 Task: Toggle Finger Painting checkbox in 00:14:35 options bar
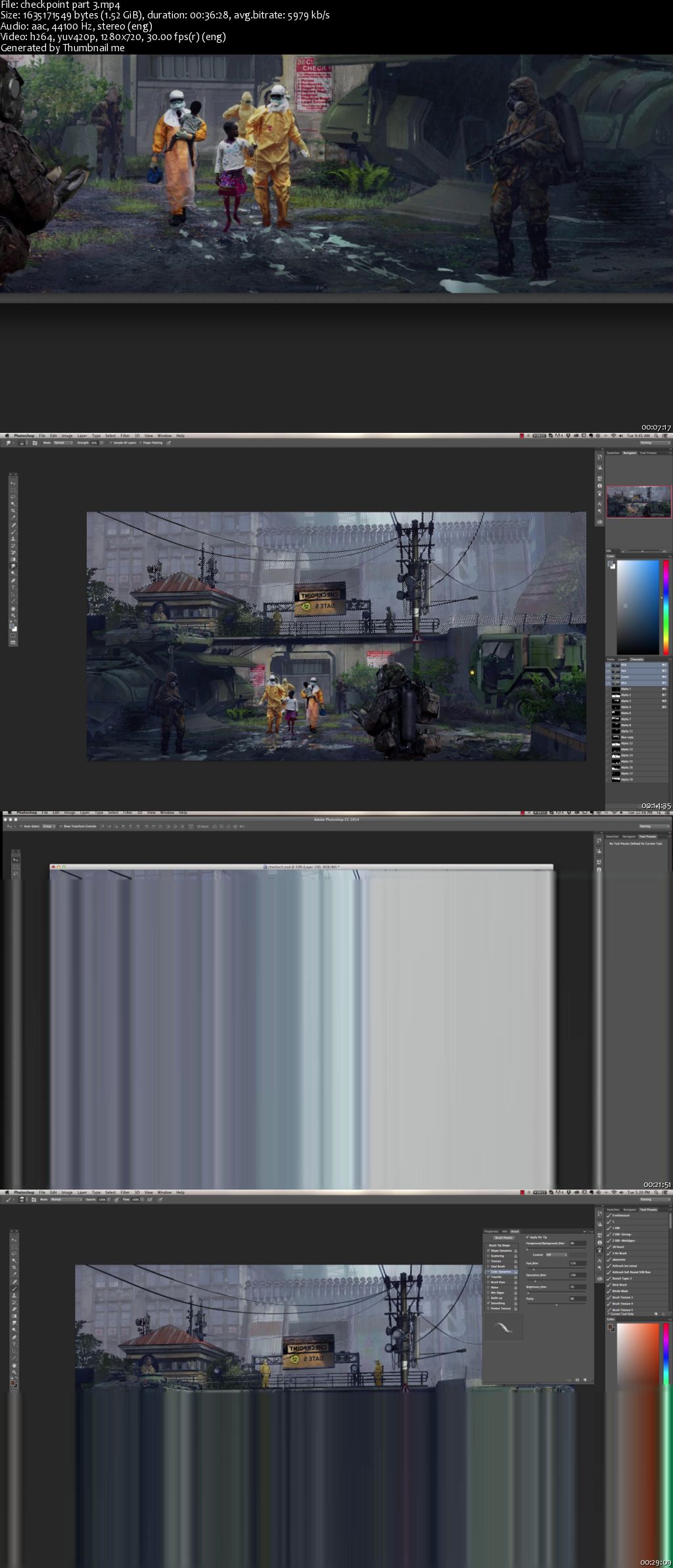[140, 443]
